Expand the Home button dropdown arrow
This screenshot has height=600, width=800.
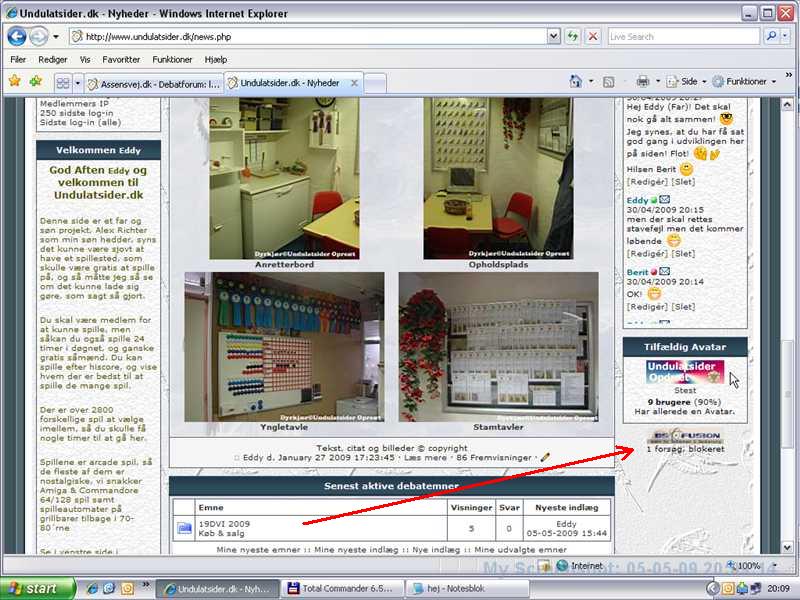(x=591, y=81)
